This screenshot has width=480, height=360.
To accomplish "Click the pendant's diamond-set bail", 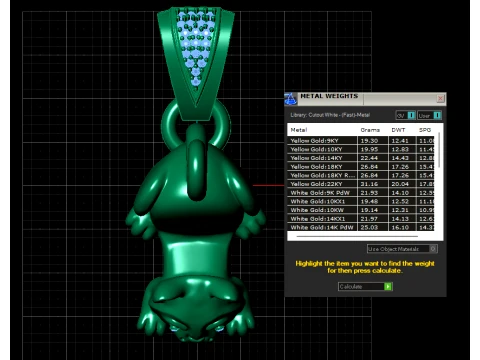I will (x=196, y=63).
